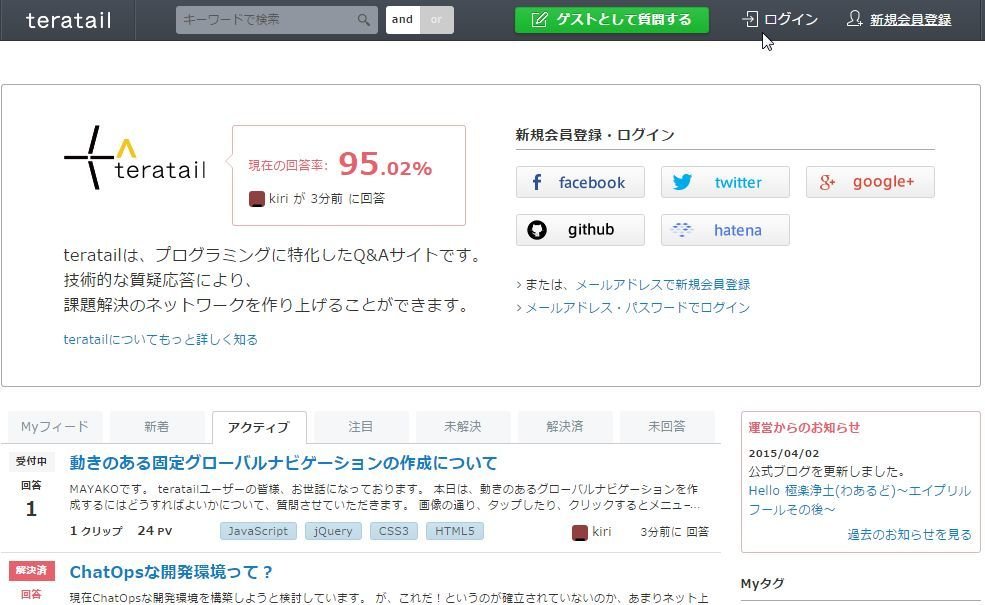This screenshot has width=985, height=605.
Task: Click the HTML5 tag
Action: (x=455, y=531)
